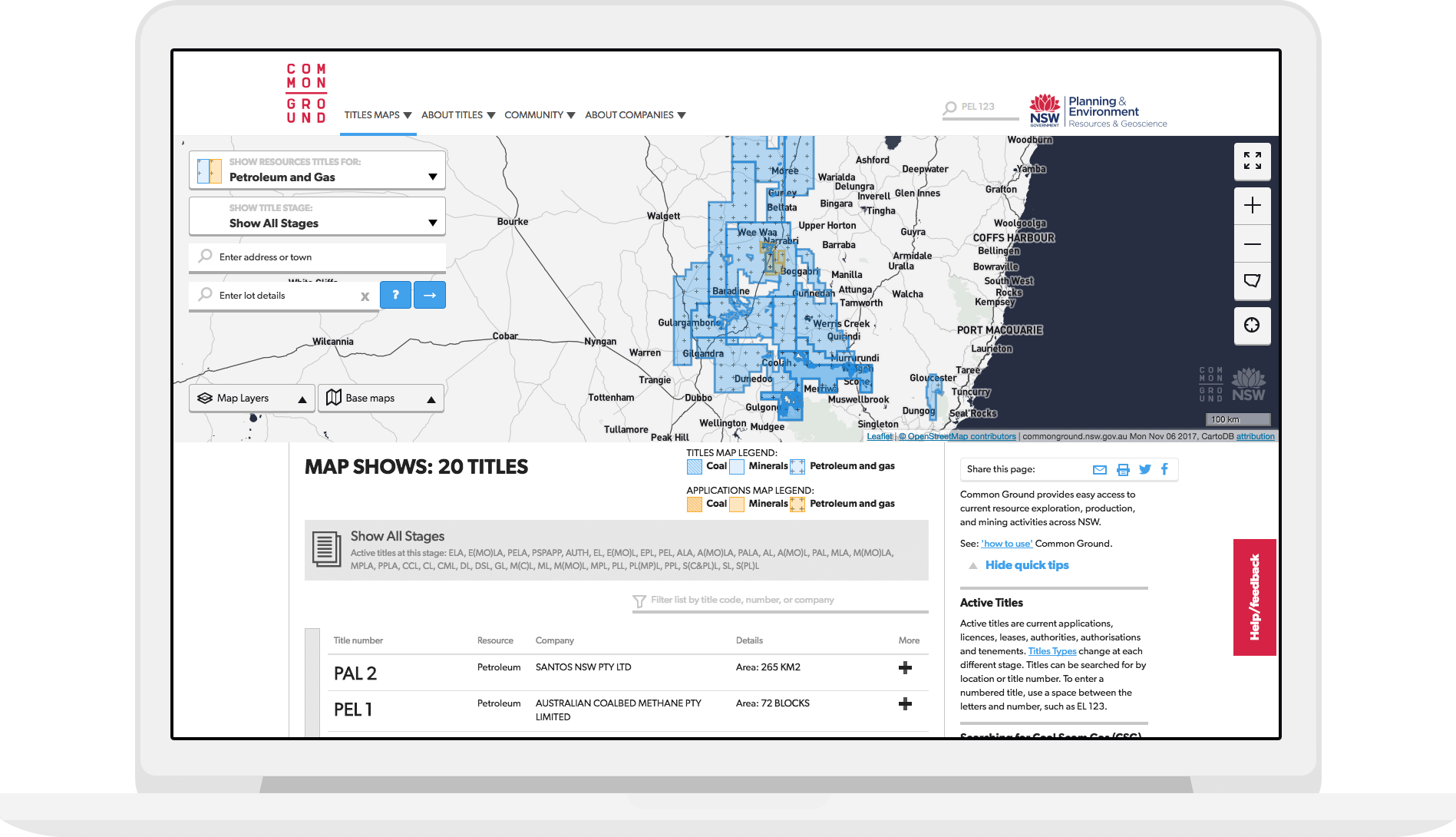
Task: Share page on Twitter
Action: [1144, 470]
